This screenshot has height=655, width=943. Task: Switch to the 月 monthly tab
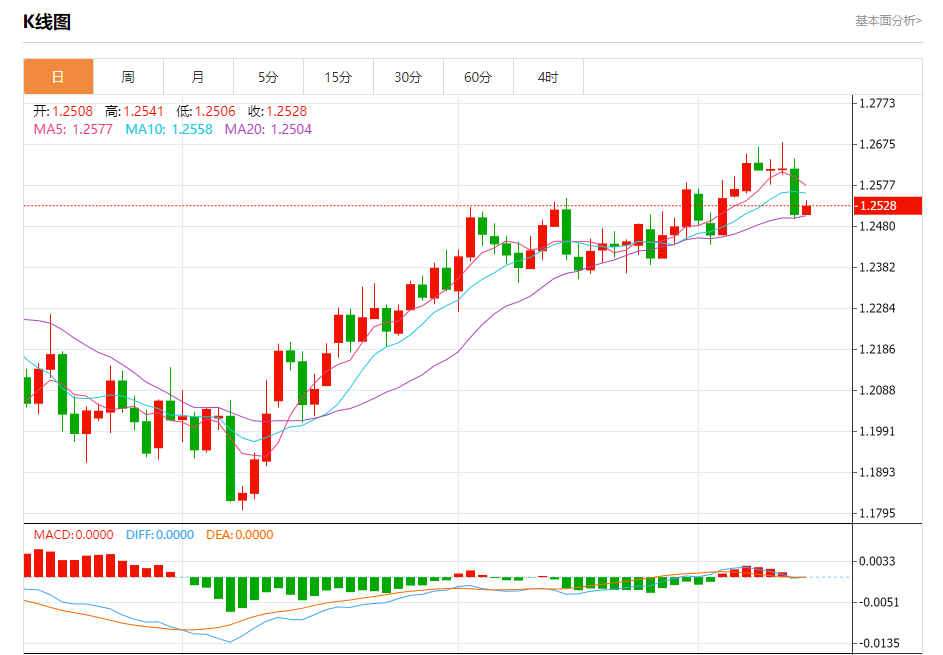click(x=198, y=76)
